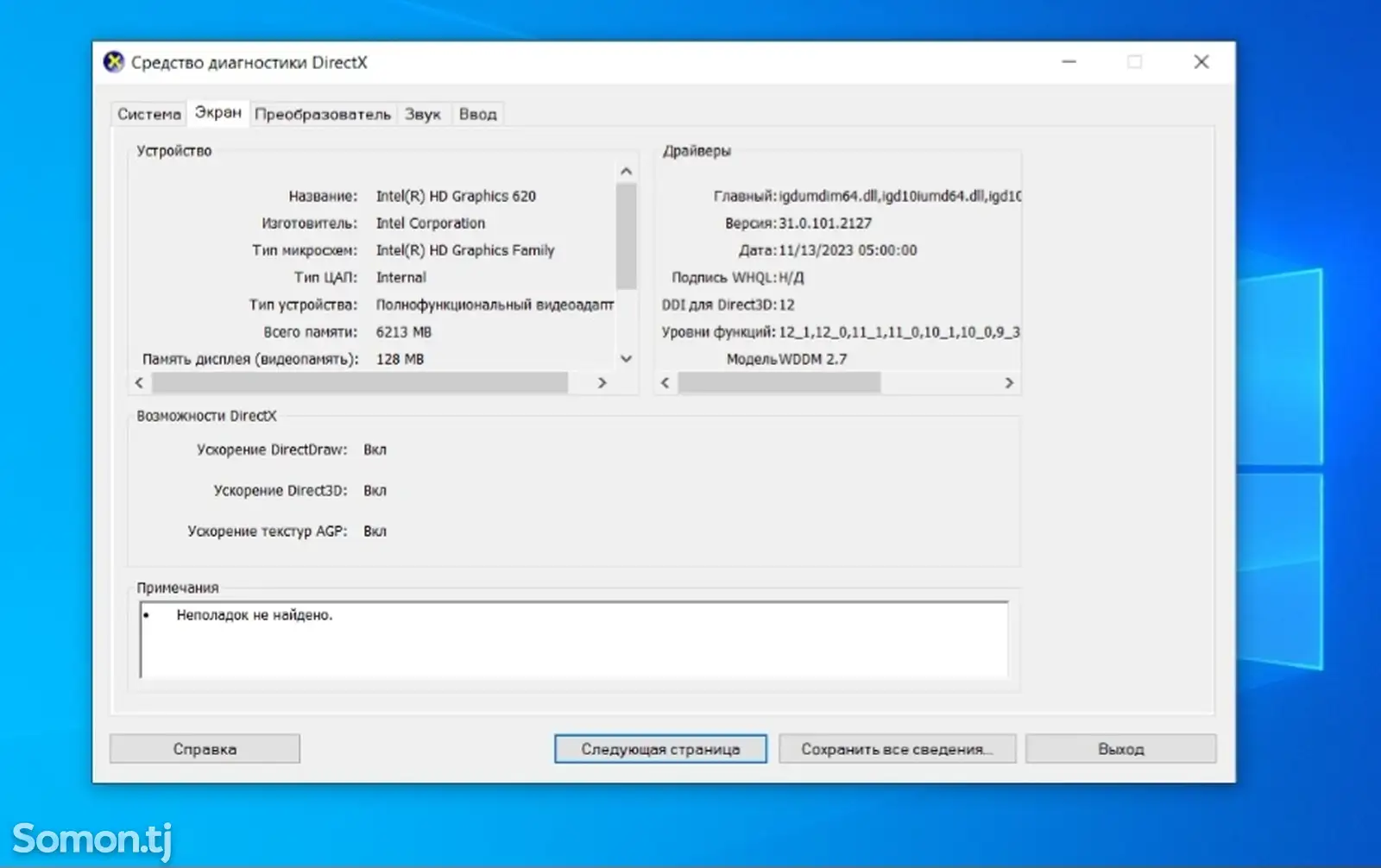Click vertical scrollbar thumb in Устройство panel

(627, 236)
